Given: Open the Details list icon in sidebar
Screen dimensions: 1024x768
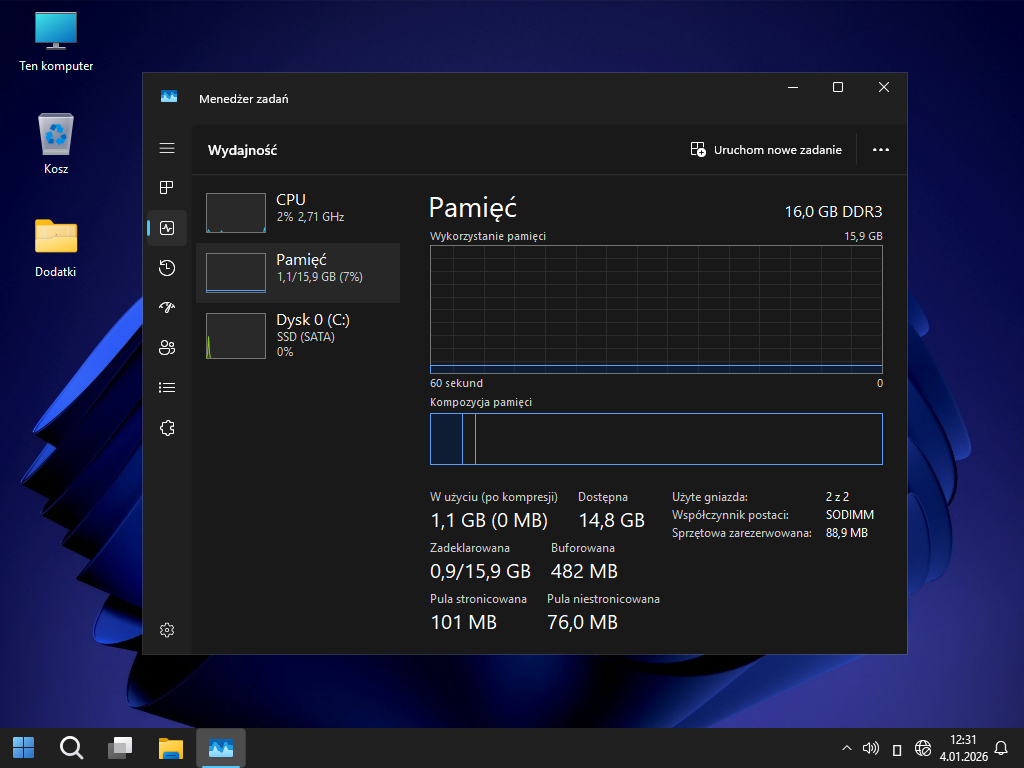Looking at the screenshot, I should point(167,388).
